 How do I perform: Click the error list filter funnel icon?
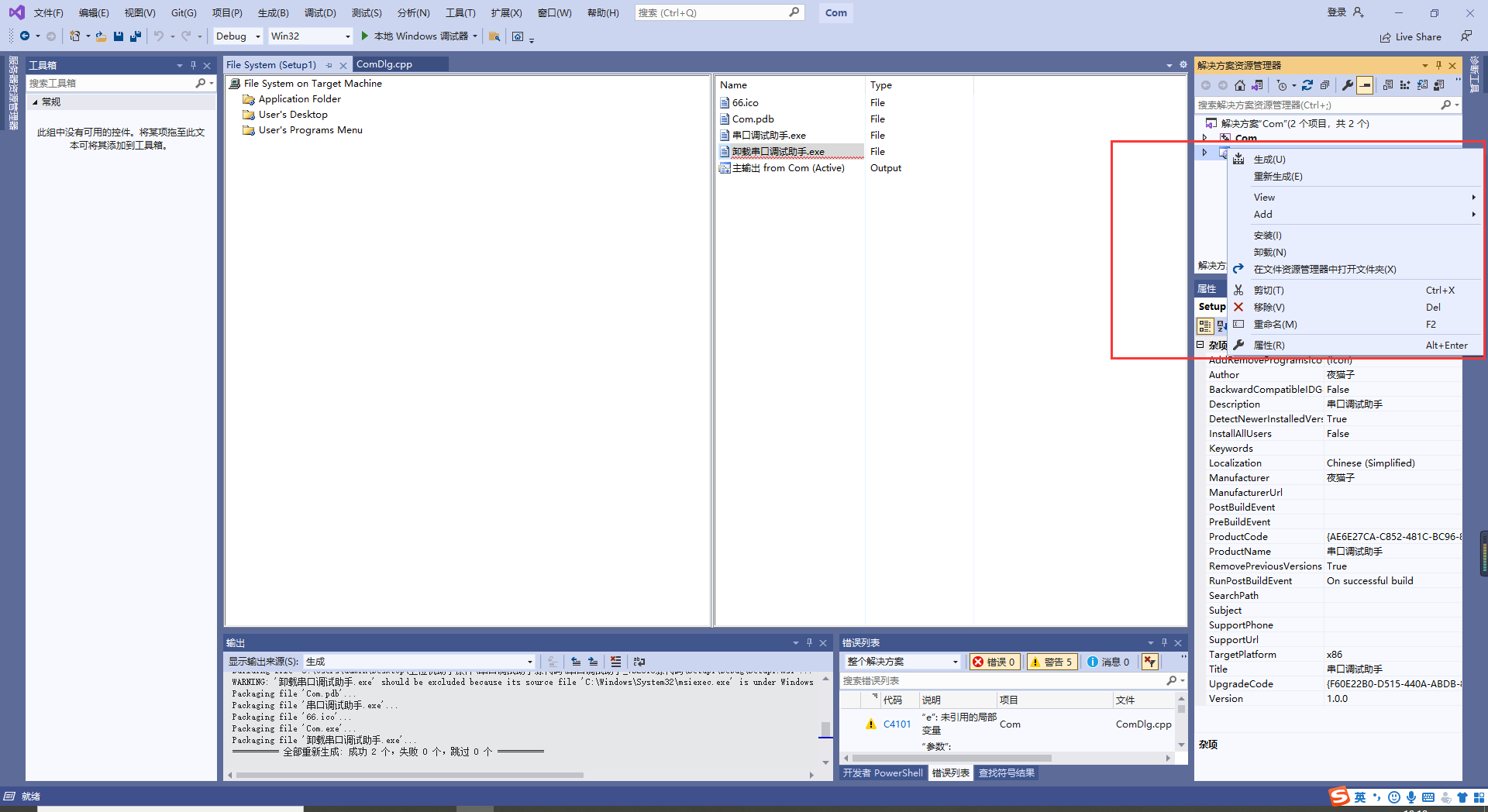click(1150, 662)
